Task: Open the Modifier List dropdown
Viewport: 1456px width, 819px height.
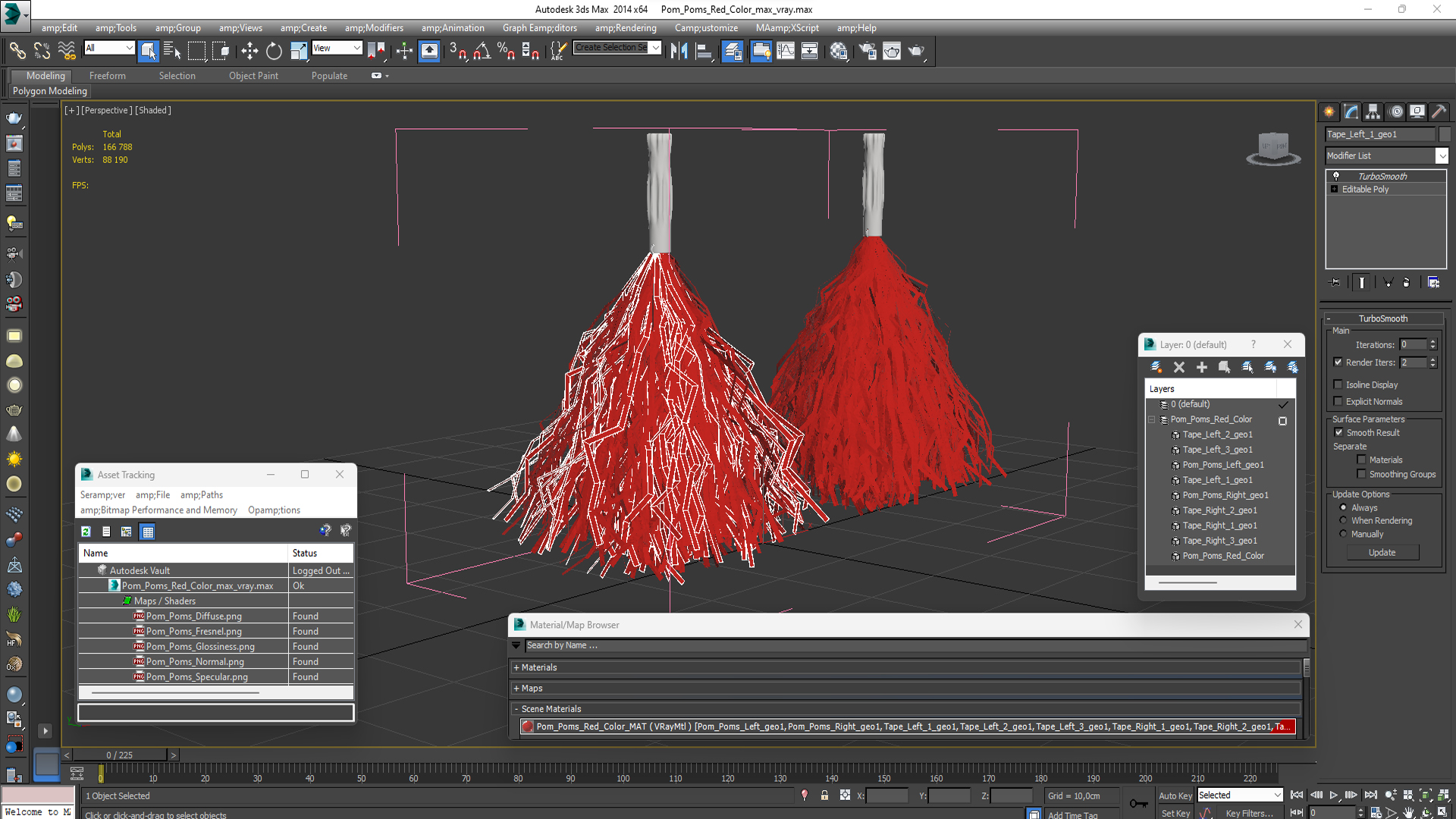Action: [1442, 155]
